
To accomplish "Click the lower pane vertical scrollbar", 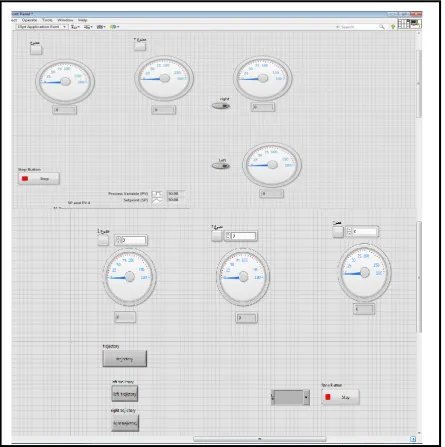I will [x=419, y=277].
